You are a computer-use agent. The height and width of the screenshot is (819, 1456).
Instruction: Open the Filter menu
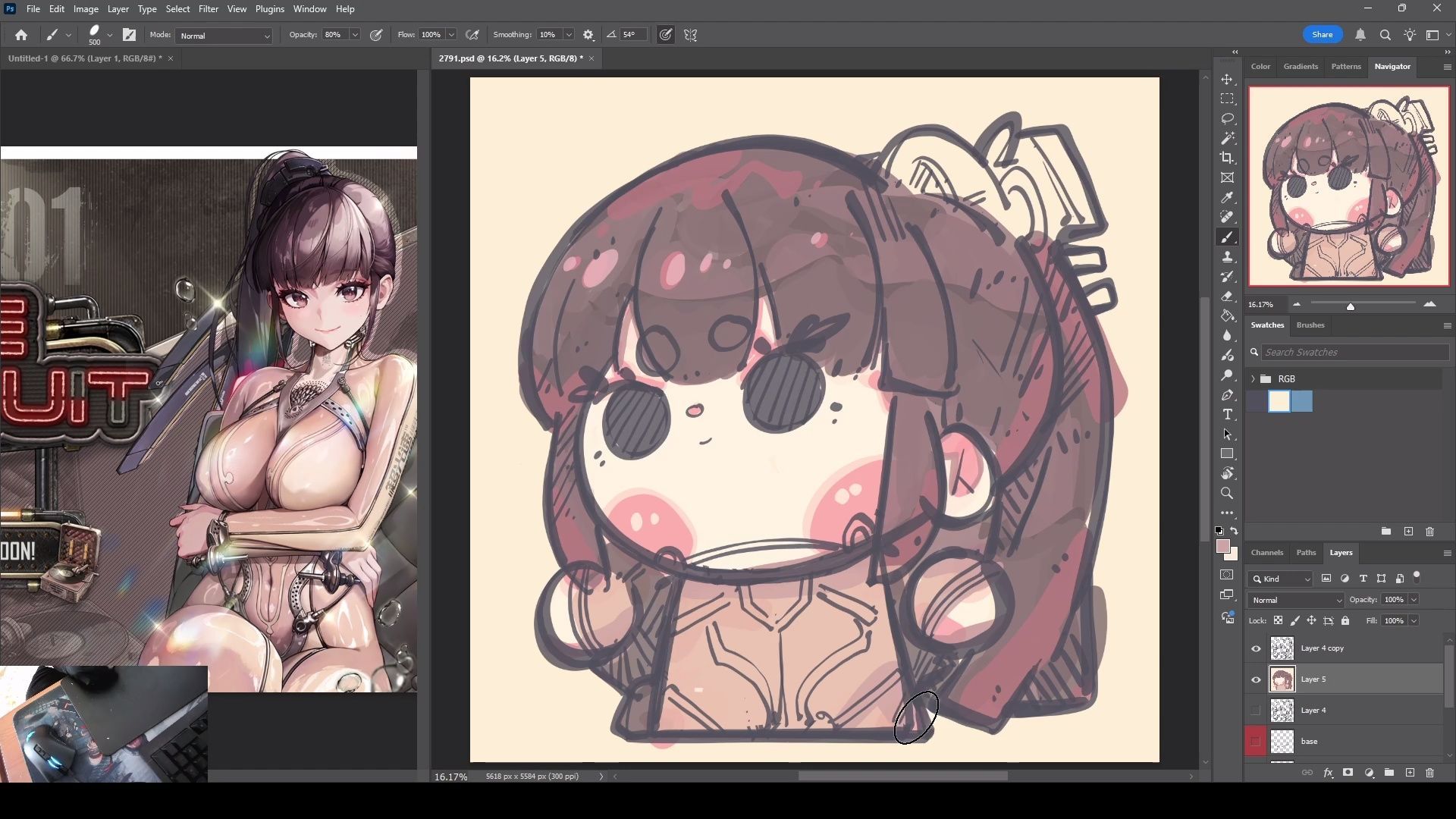pos(209,9)
